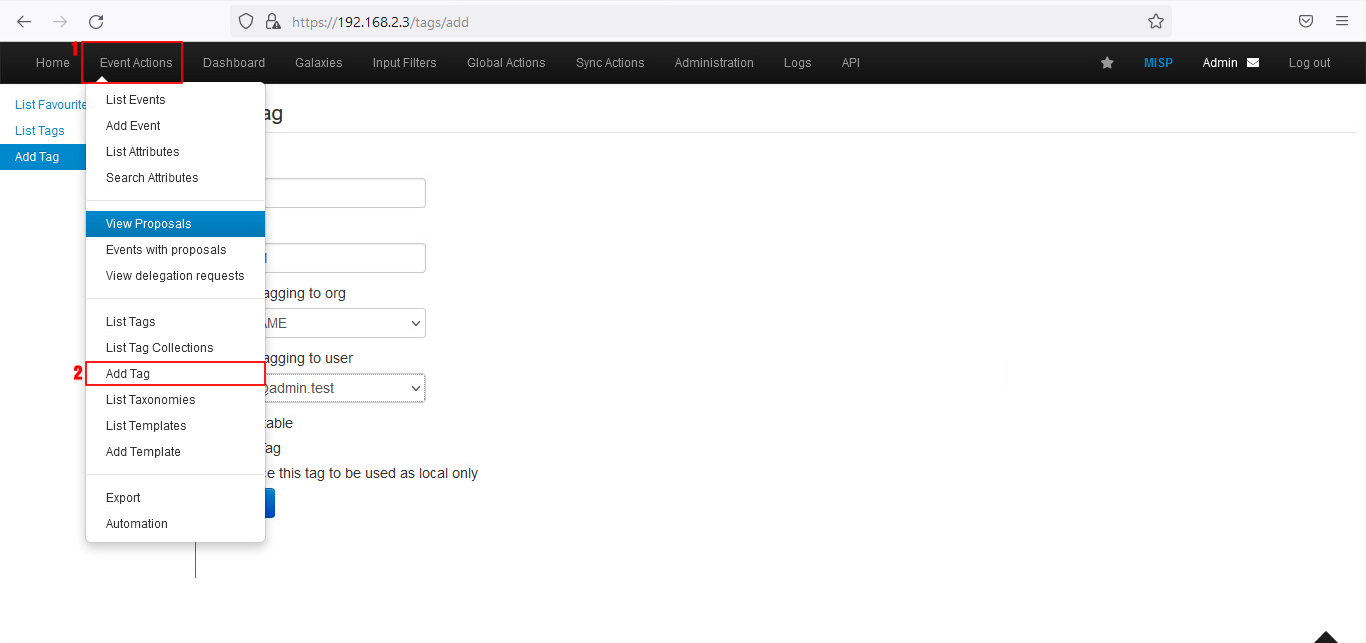Open the restrict tagging to user dropdown
Screen dimensions: 1366x643
coord(345,388)
